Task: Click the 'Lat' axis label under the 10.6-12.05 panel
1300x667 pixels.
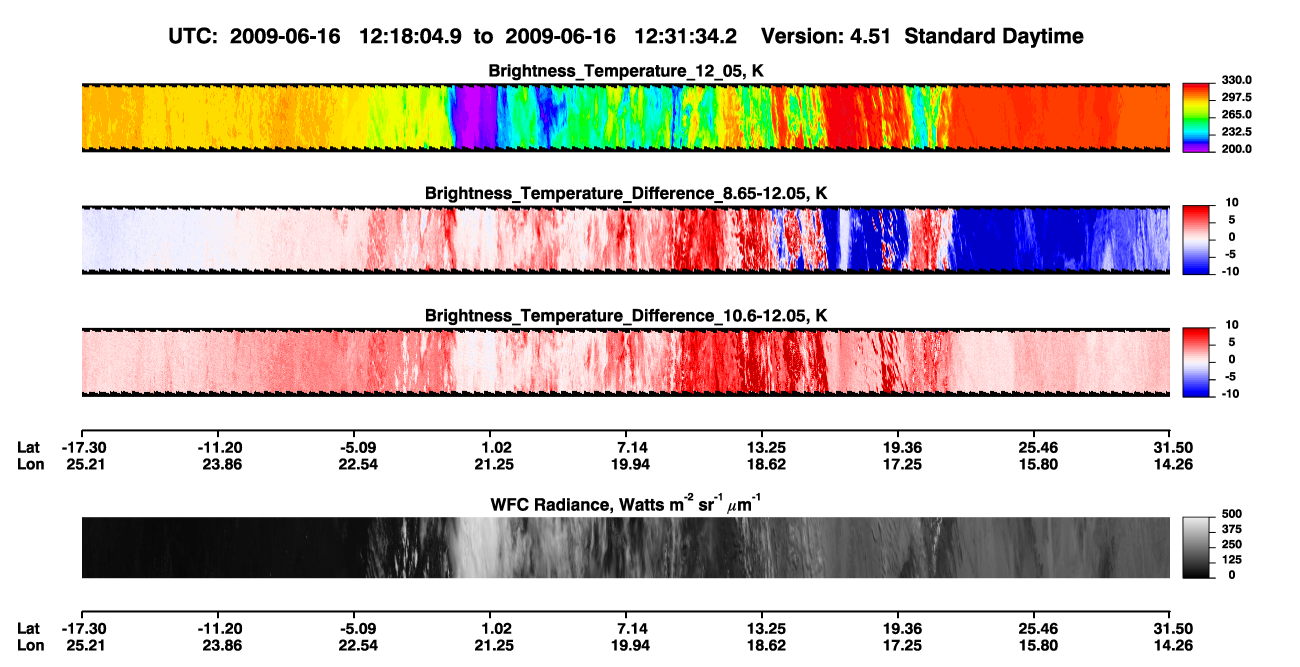Action: click(x=29, y=448)
